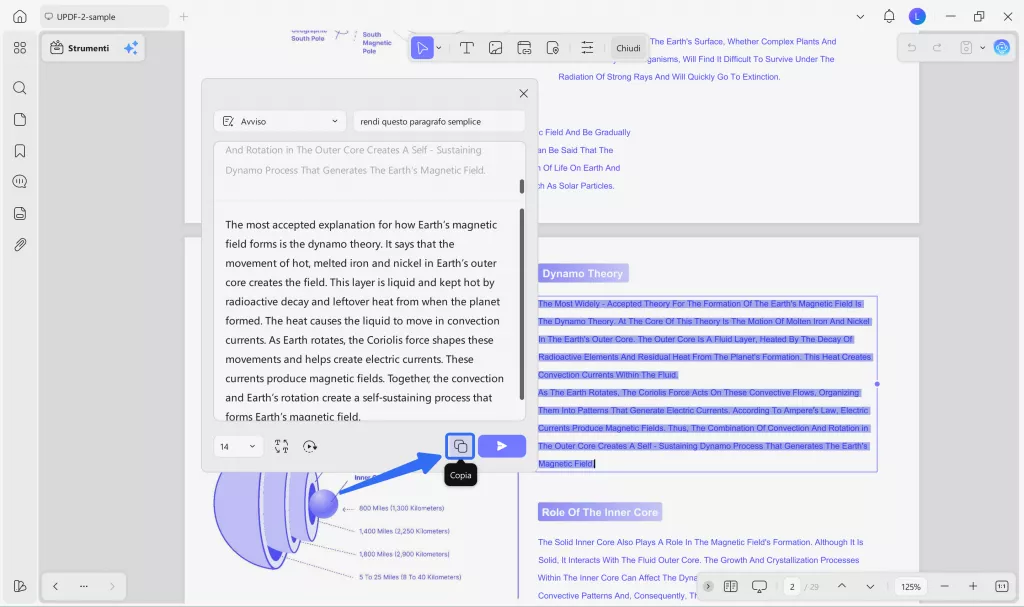Open the alignment settings sliders icon
1024x607 pixels.
587,48
